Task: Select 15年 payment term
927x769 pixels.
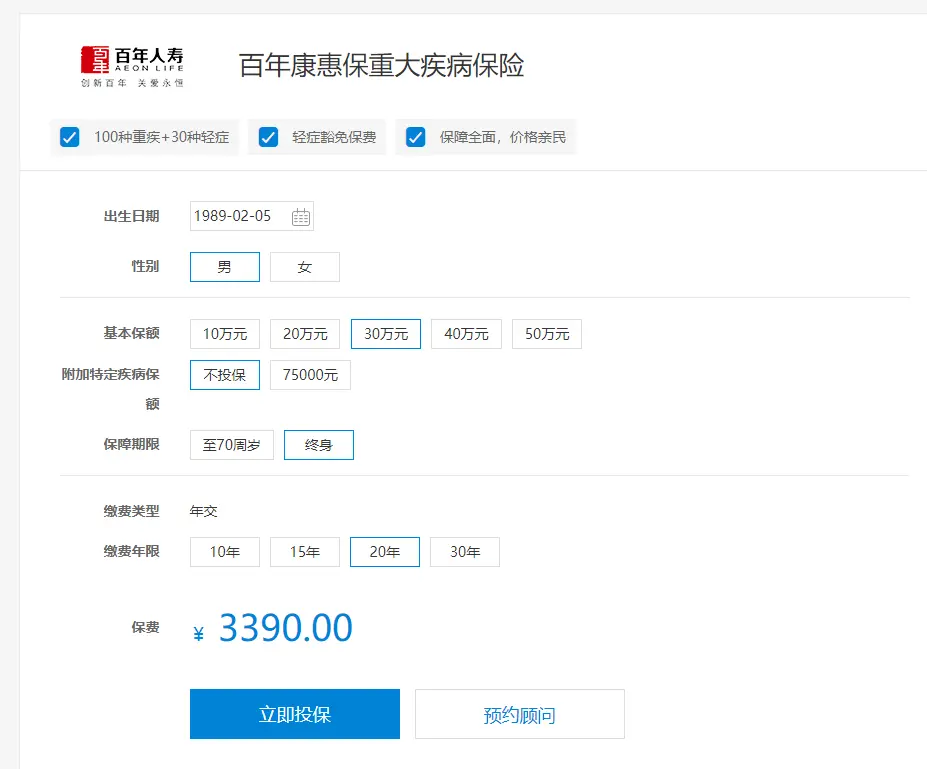Action: point(304,551)
